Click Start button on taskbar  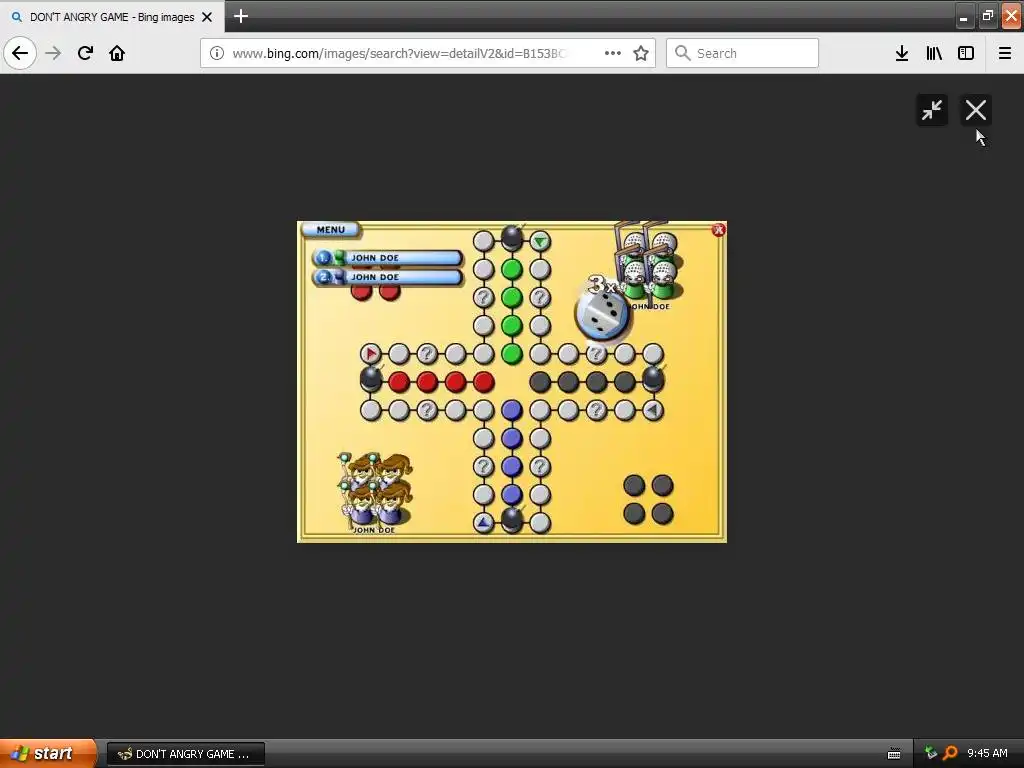48,754
